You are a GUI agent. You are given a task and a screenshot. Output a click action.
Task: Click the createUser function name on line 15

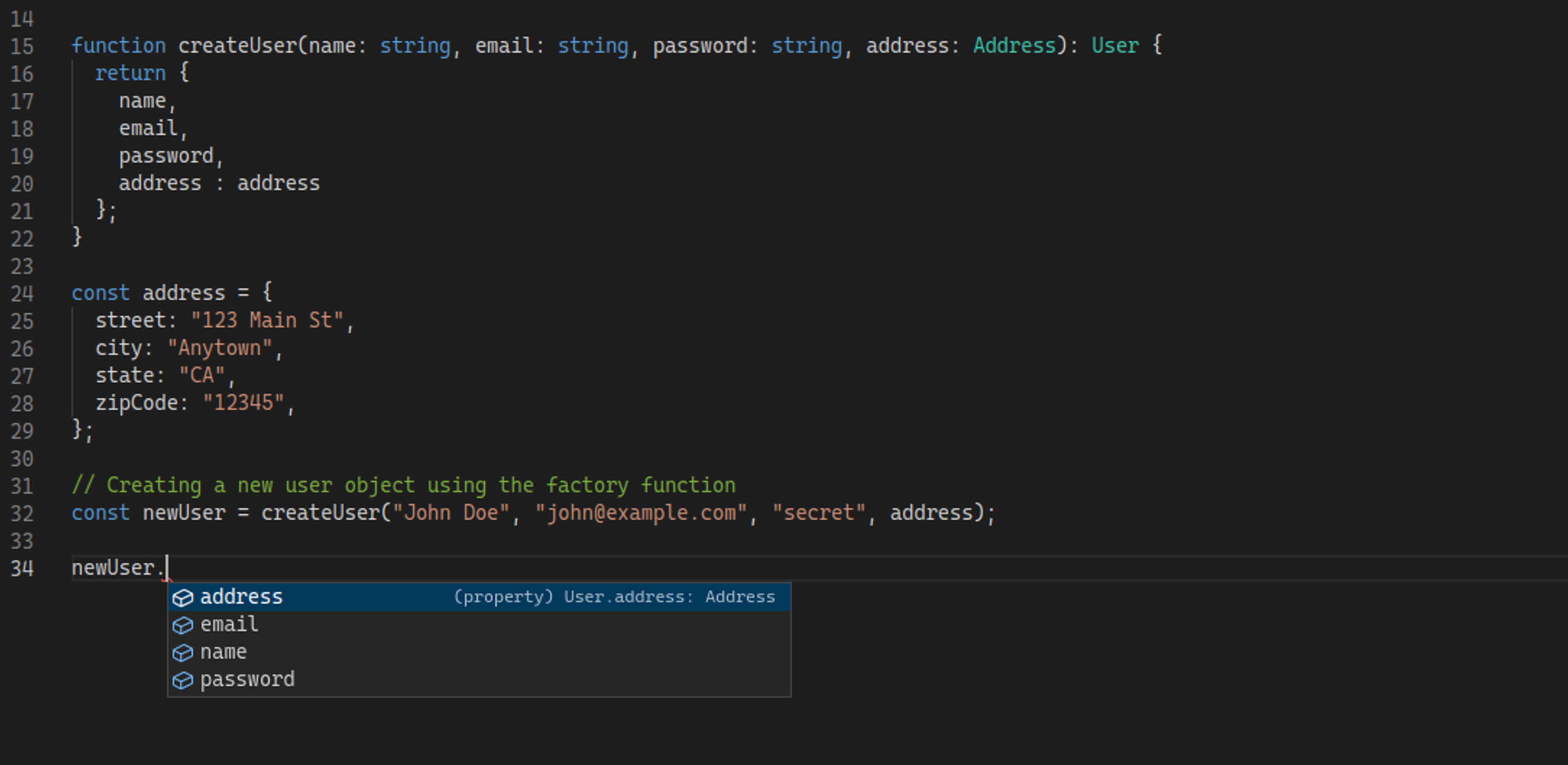[237, 46]
